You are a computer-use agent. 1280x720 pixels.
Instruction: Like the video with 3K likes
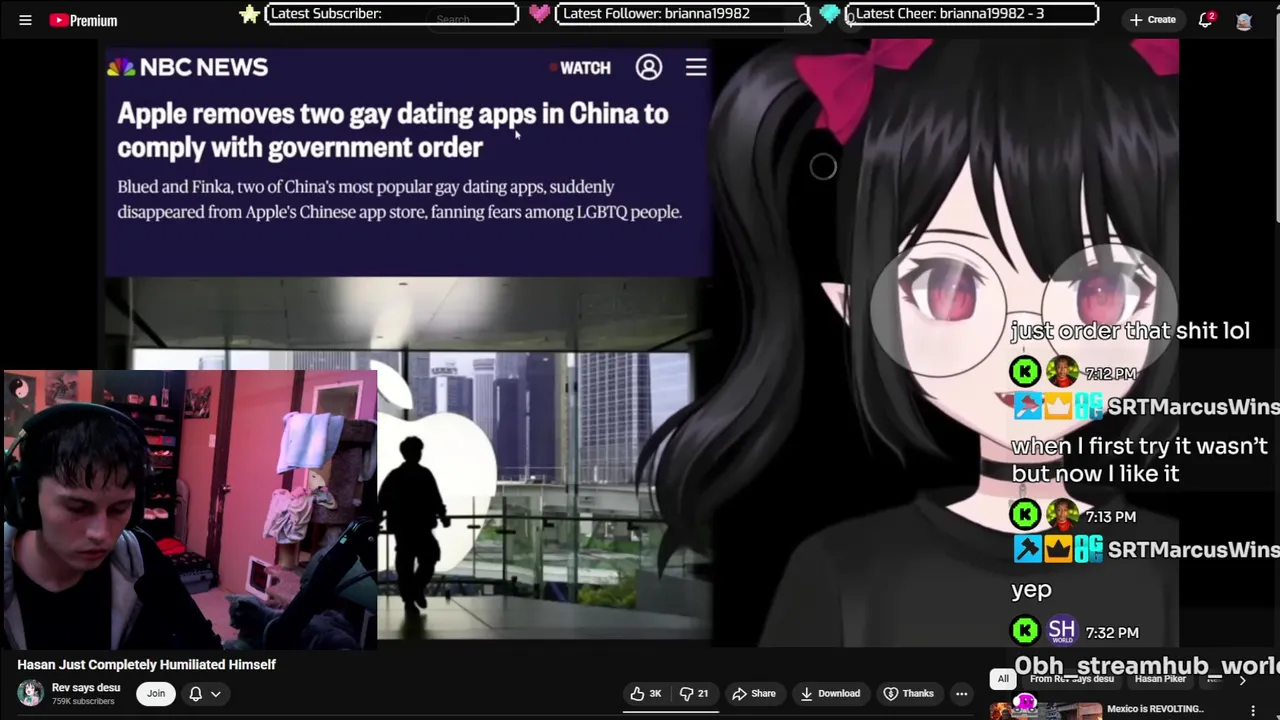645,694
